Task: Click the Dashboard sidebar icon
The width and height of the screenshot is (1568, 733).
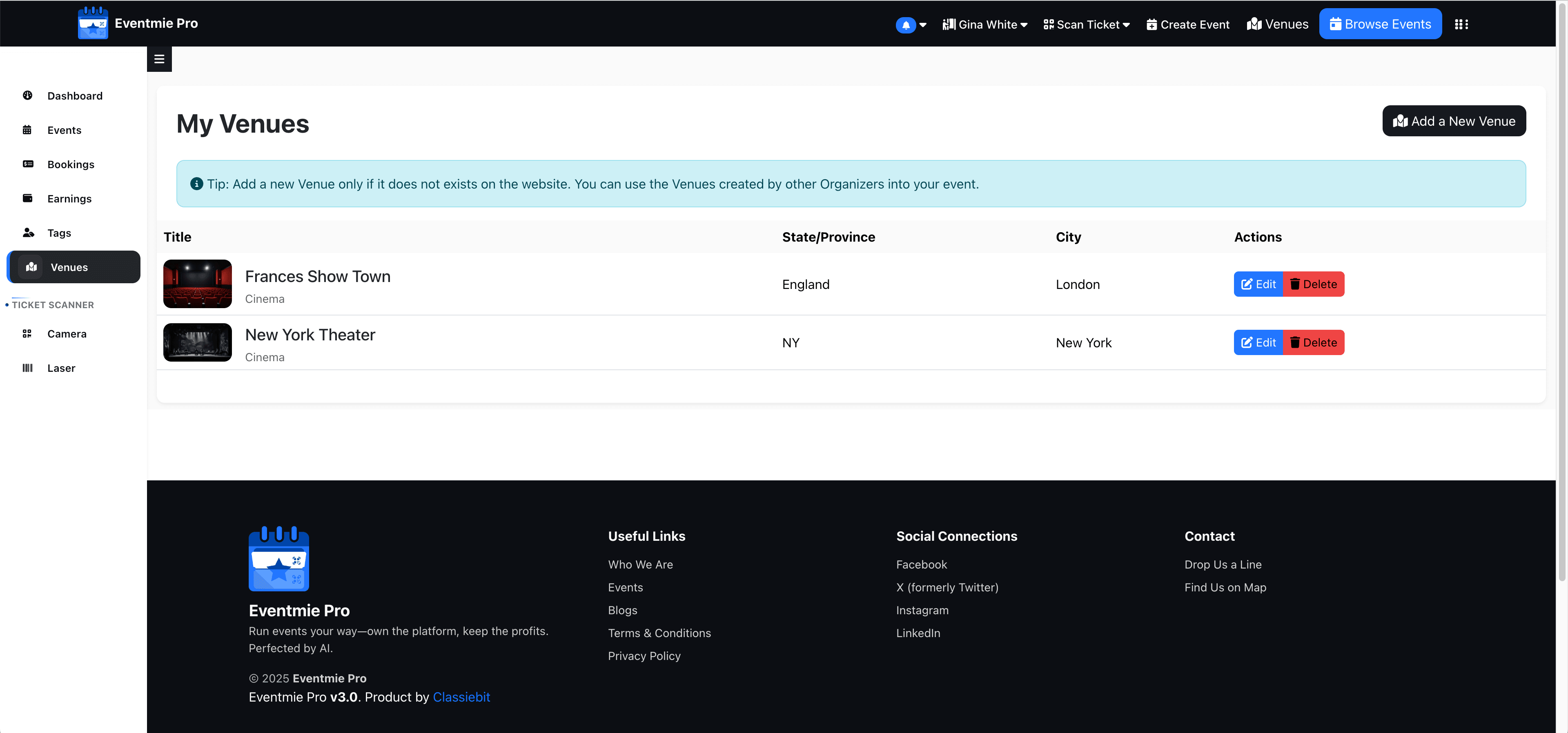Action: [x=27, y=96]
